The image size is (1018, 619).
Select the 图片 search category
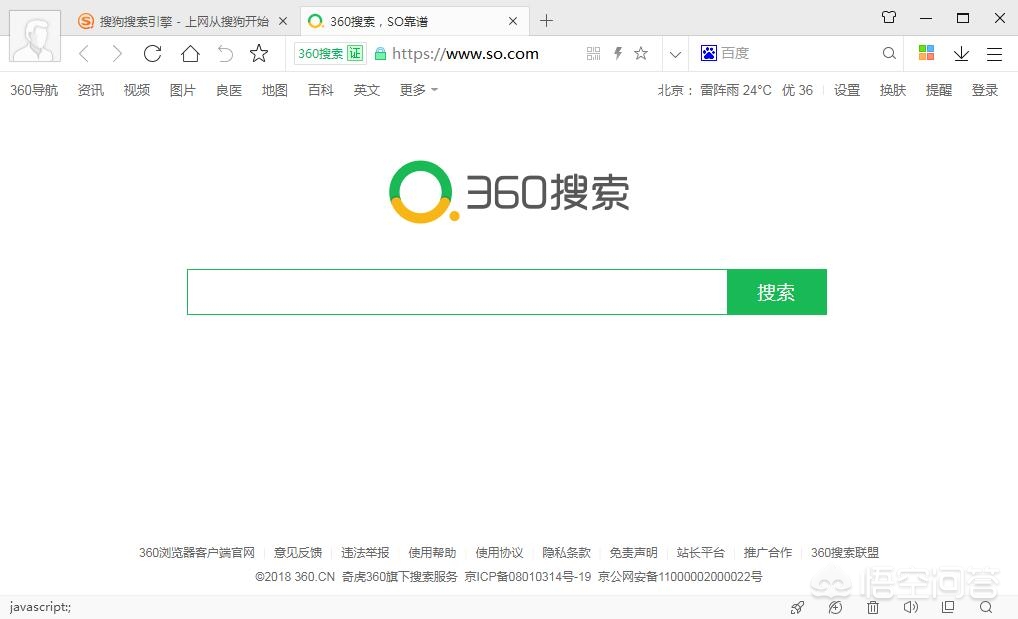coord(183,90)
